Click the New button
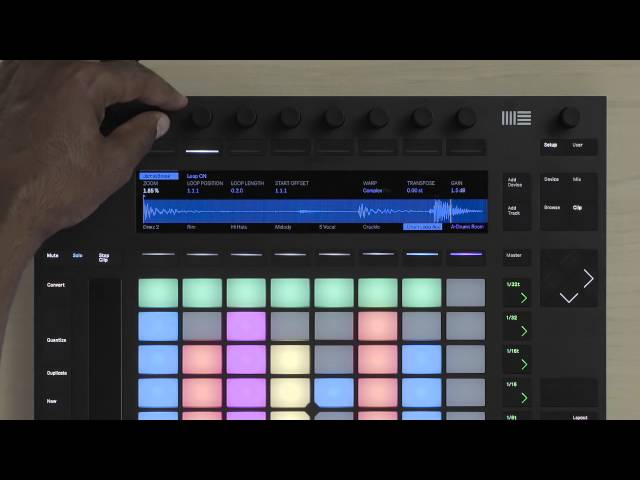 51,401
